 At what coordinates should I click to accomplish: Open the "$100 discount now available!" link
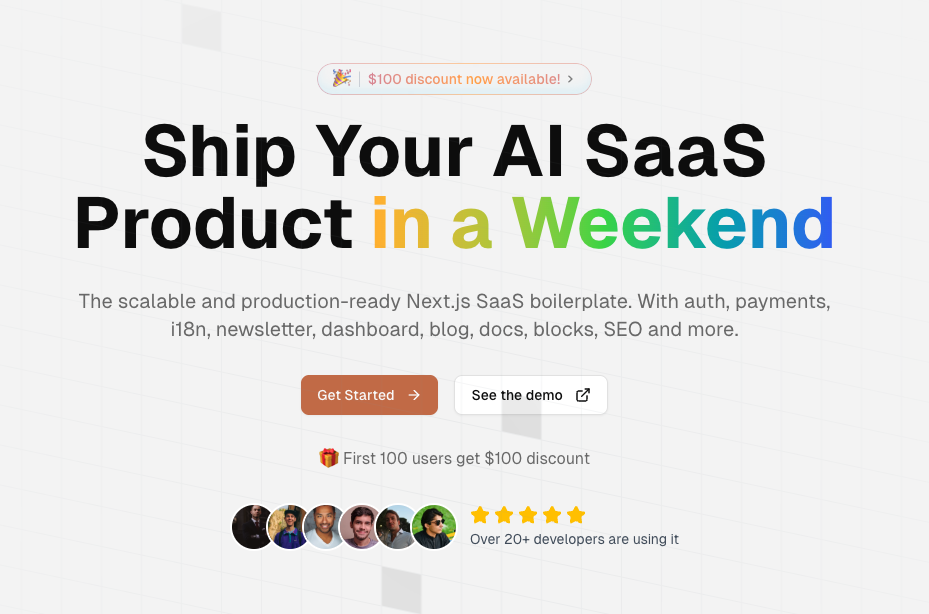coord(463,79)
